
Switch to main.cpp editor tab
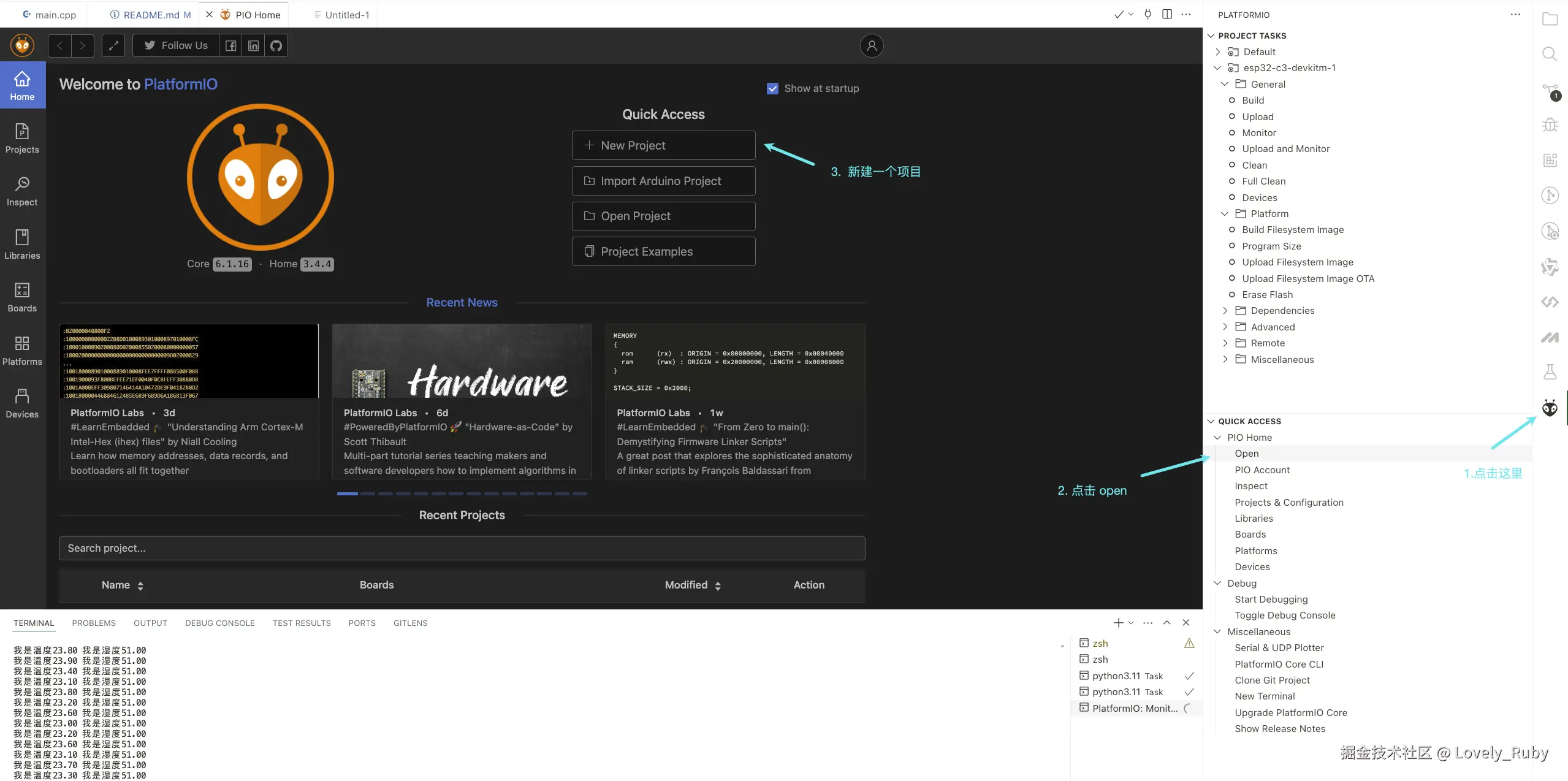(x=55, y=15)
